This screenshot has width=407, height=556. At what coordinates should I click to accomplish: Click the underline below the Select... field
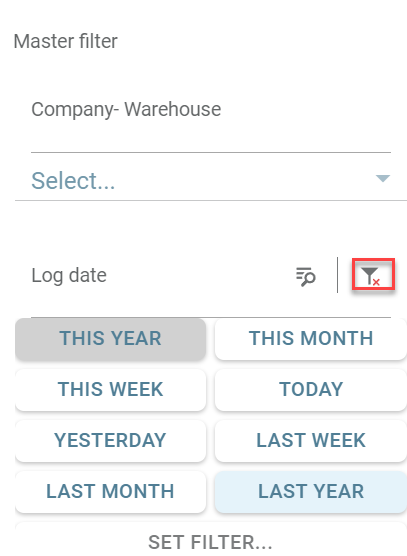pos(211,200)
